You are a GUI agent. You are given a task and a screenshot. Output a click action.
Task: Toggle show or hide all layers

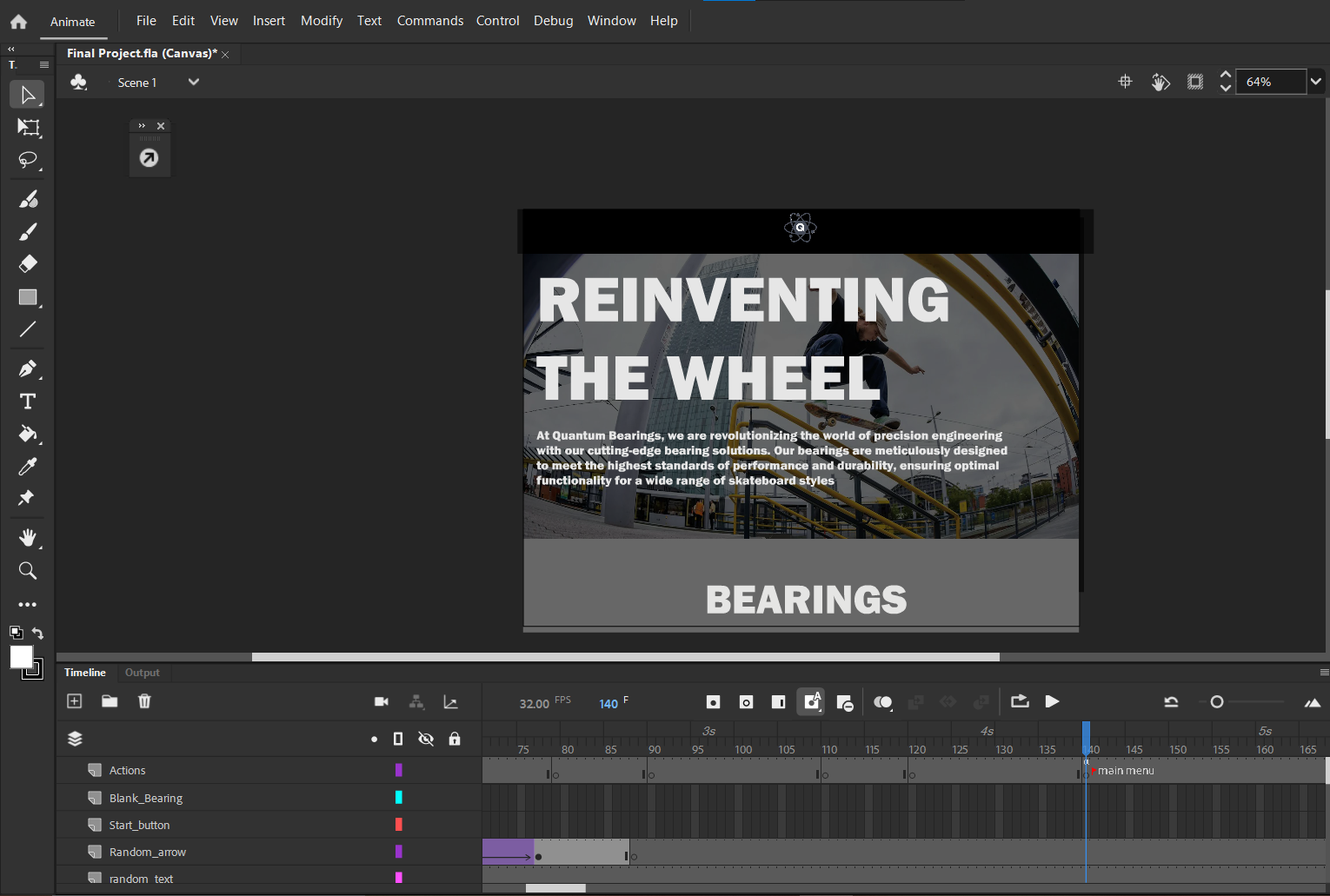(x=426, y=739)
